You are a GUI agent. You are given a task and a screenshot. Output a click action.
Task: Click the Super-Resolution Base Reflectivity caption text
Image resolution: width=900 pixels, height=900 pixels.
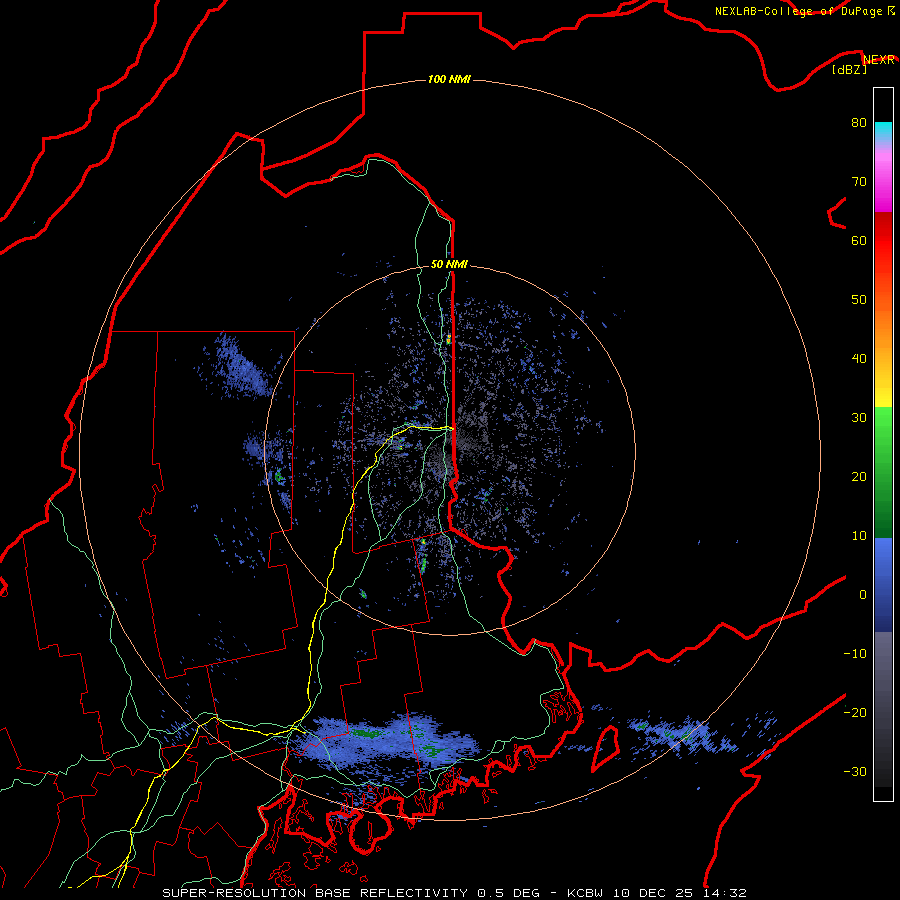point(454,893)
